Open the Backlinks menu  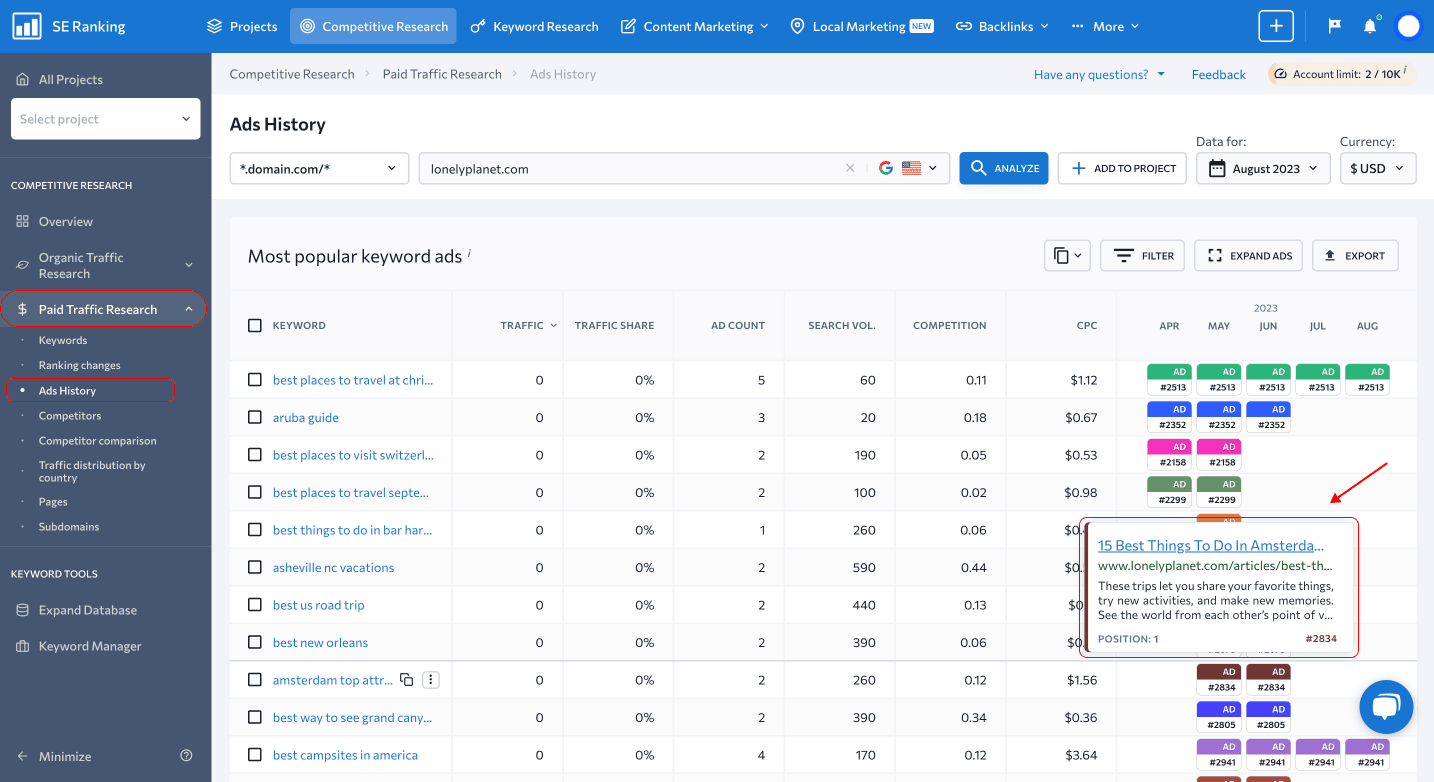1002,26
